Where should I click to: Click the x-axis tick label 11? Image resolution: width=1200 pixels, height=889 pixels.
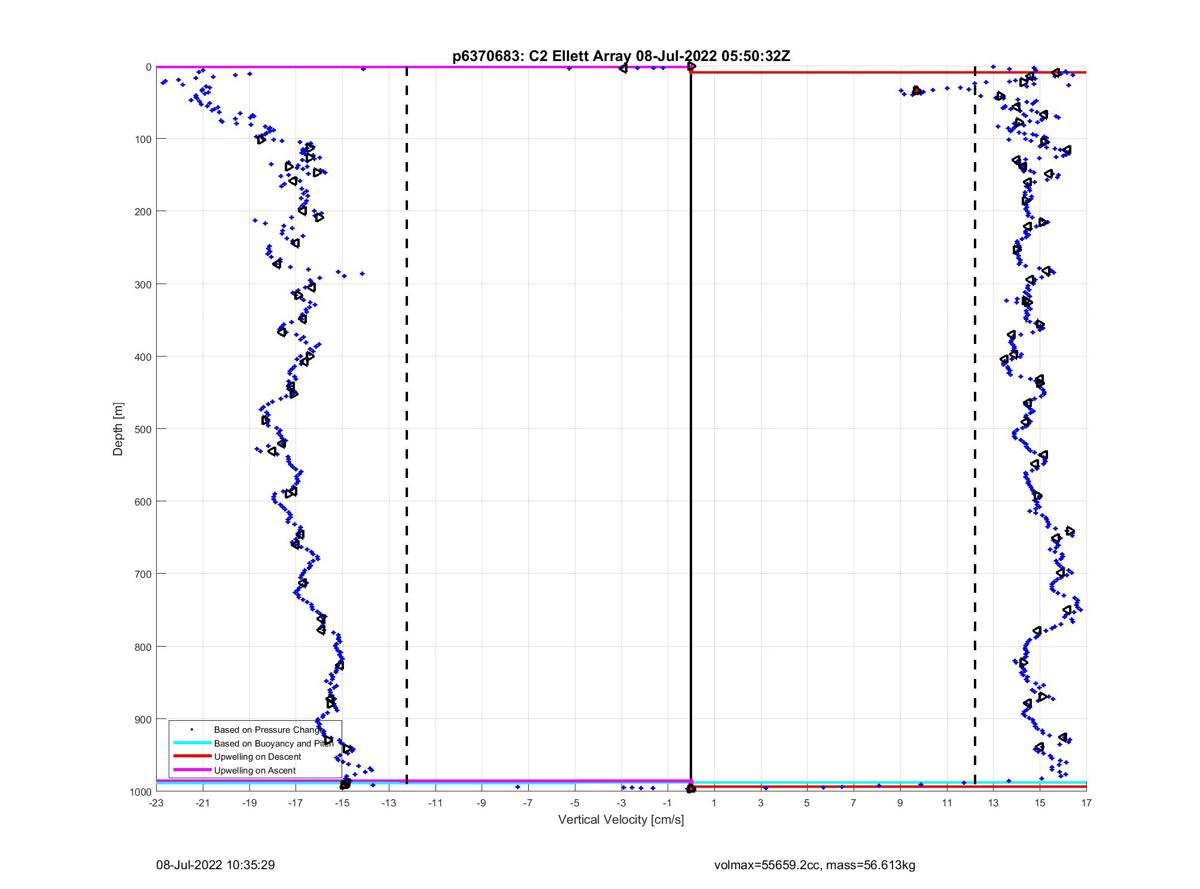click(947, 802)
